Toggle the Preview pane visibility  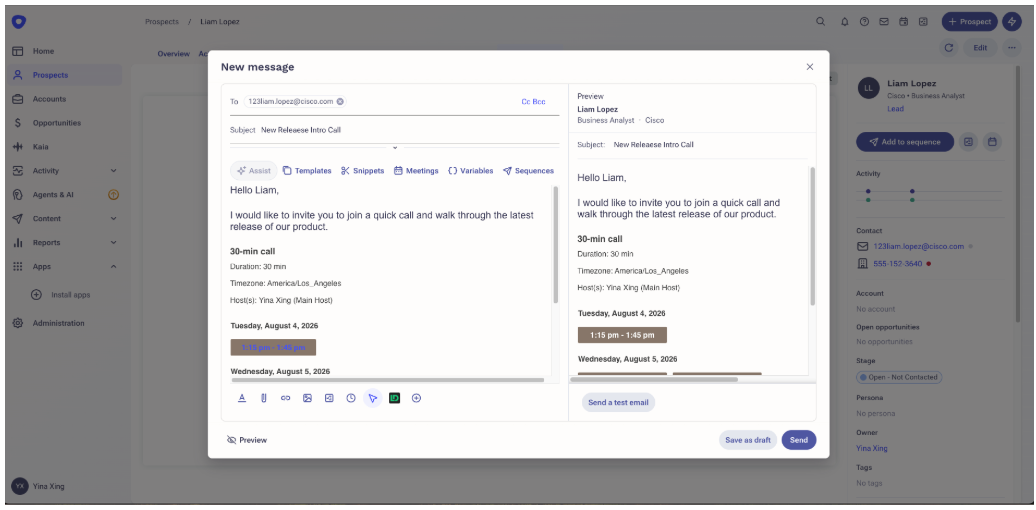(x=246, y=440)
